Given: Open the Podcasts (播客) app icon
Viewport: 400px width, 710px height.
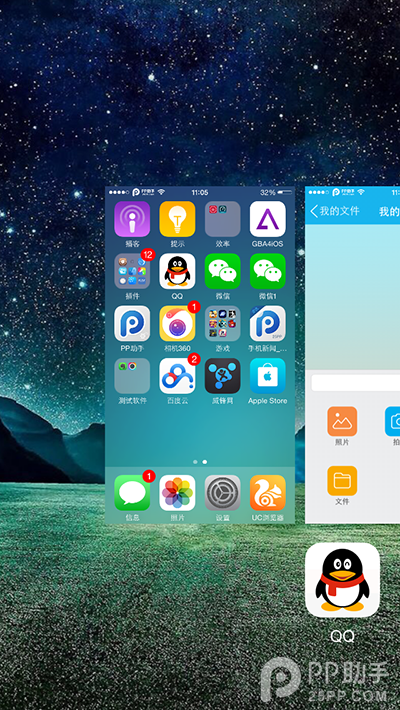Looking at the screenshot, I should point(132,219).
